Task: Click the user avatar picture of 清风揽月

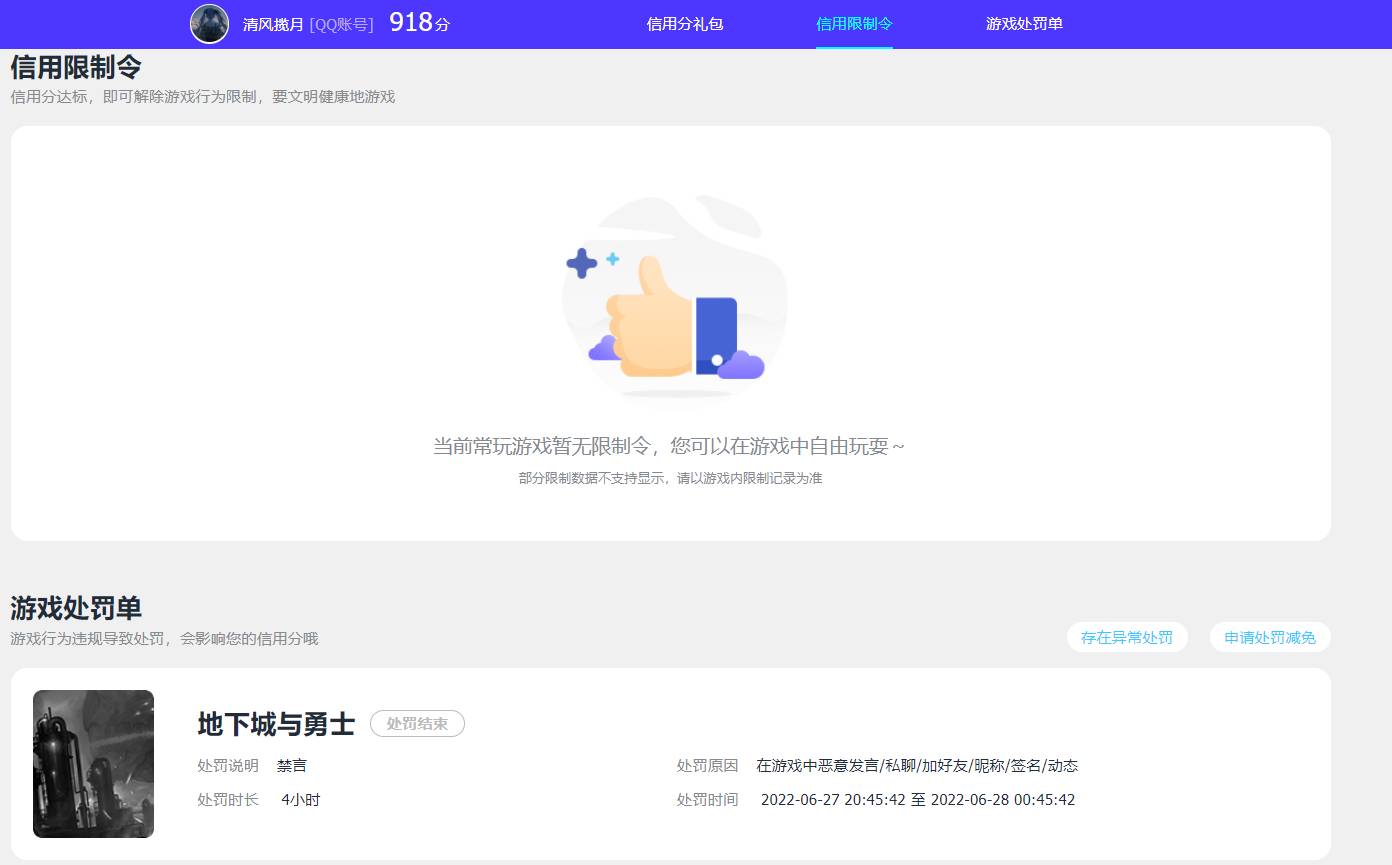Action: click(209, 23)
